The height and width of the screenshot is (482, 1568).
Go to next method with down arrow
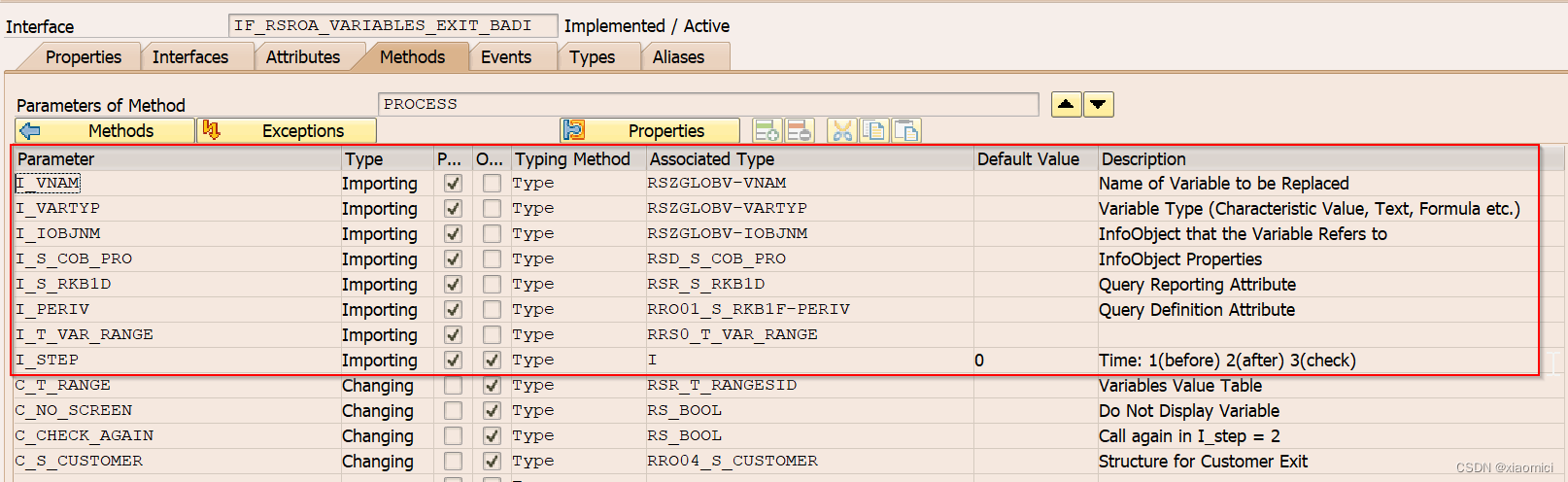(x=1099, y=104)
